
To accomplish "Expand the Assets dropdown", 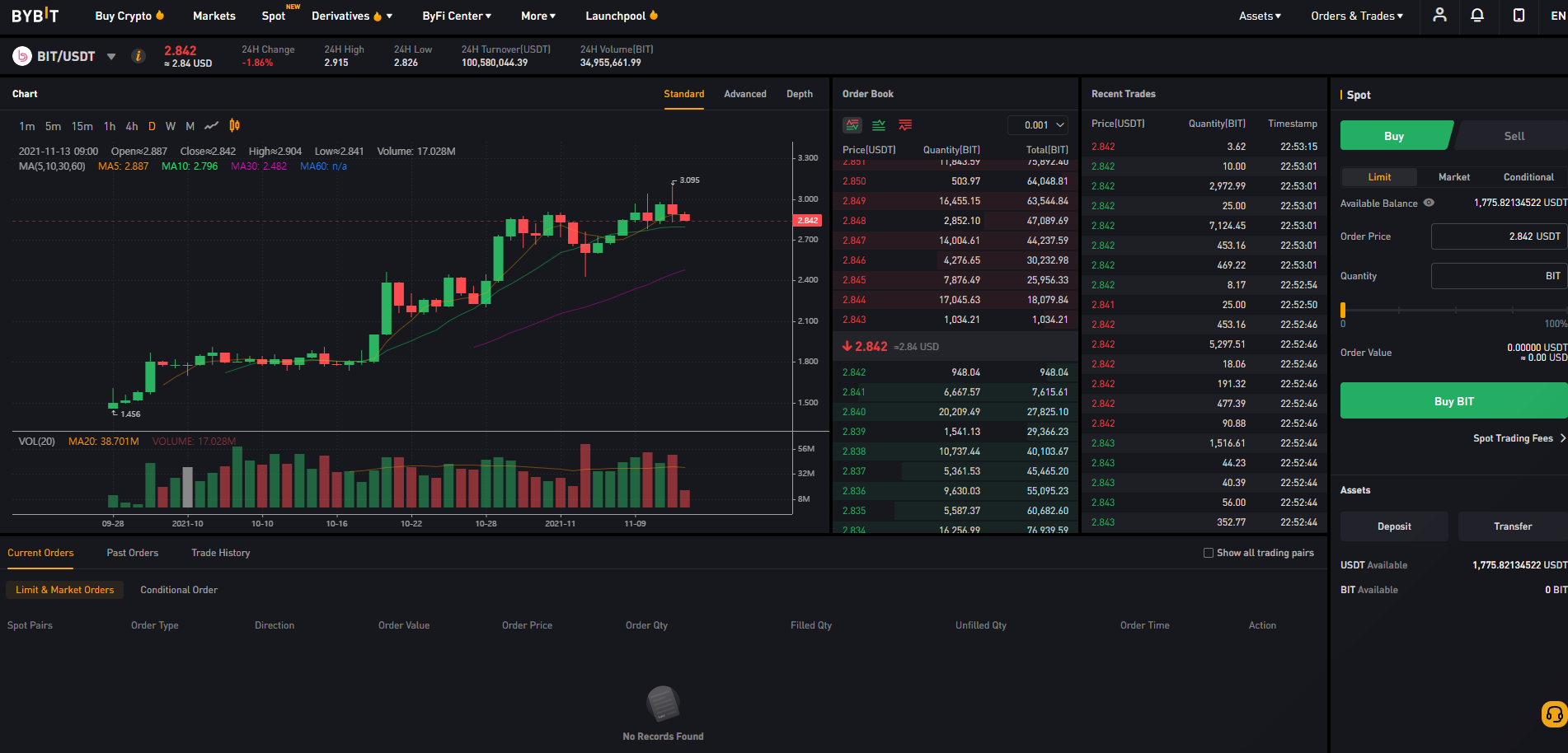I will 1260,16.
